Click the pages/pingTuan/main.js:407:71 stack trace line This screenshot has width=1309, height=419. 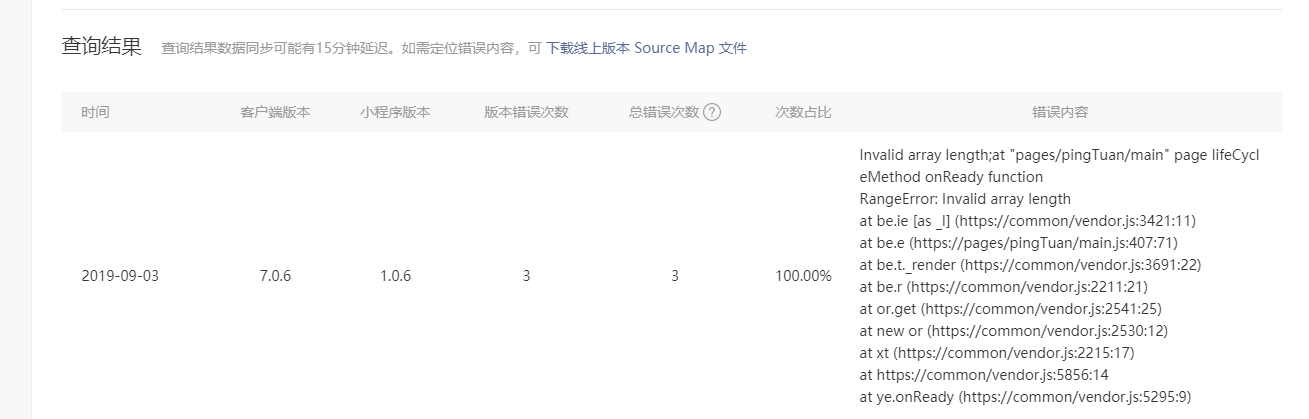click(x=1009, y=242)
